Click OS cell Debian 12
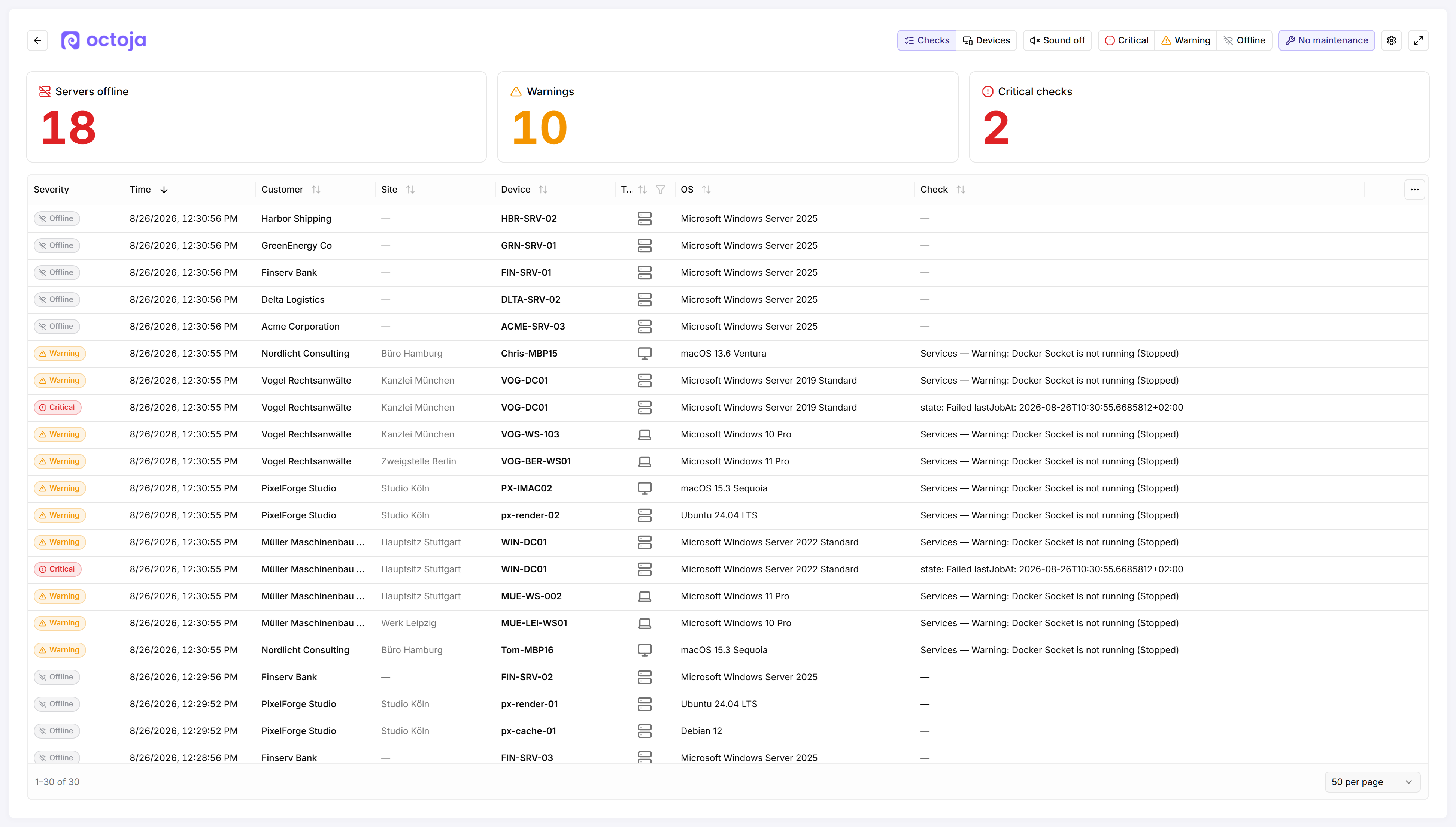Viewport: 1456px width, 827px height. pyautogui.click(x=701, y=731)
